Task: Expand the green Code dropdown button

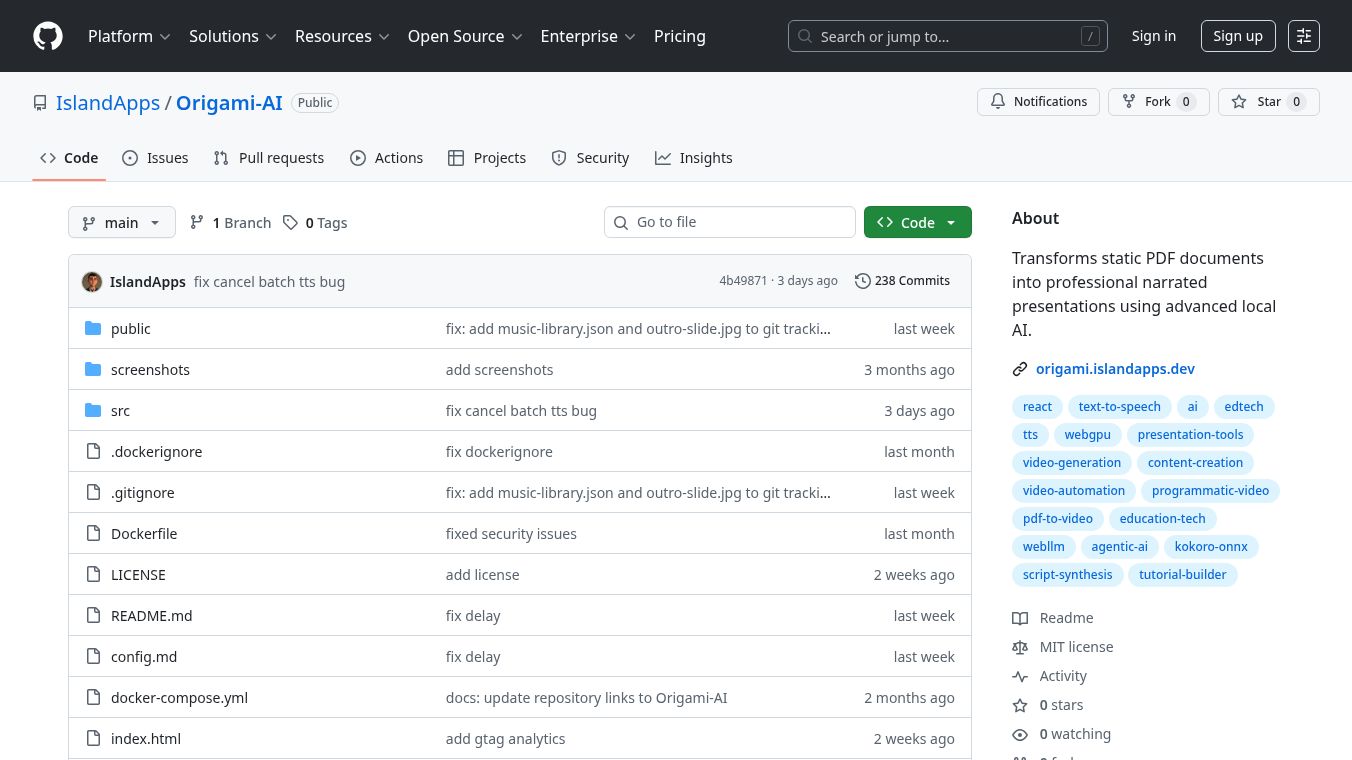Action: [917, 223]
